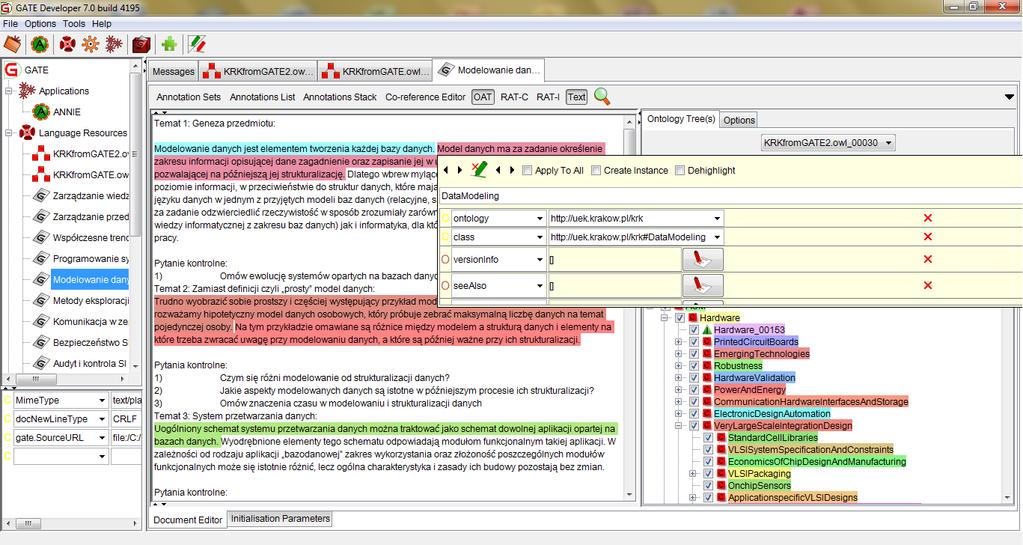Remove the class feature row
Viewport: 1023px width, 545px height.
point(928,237)
